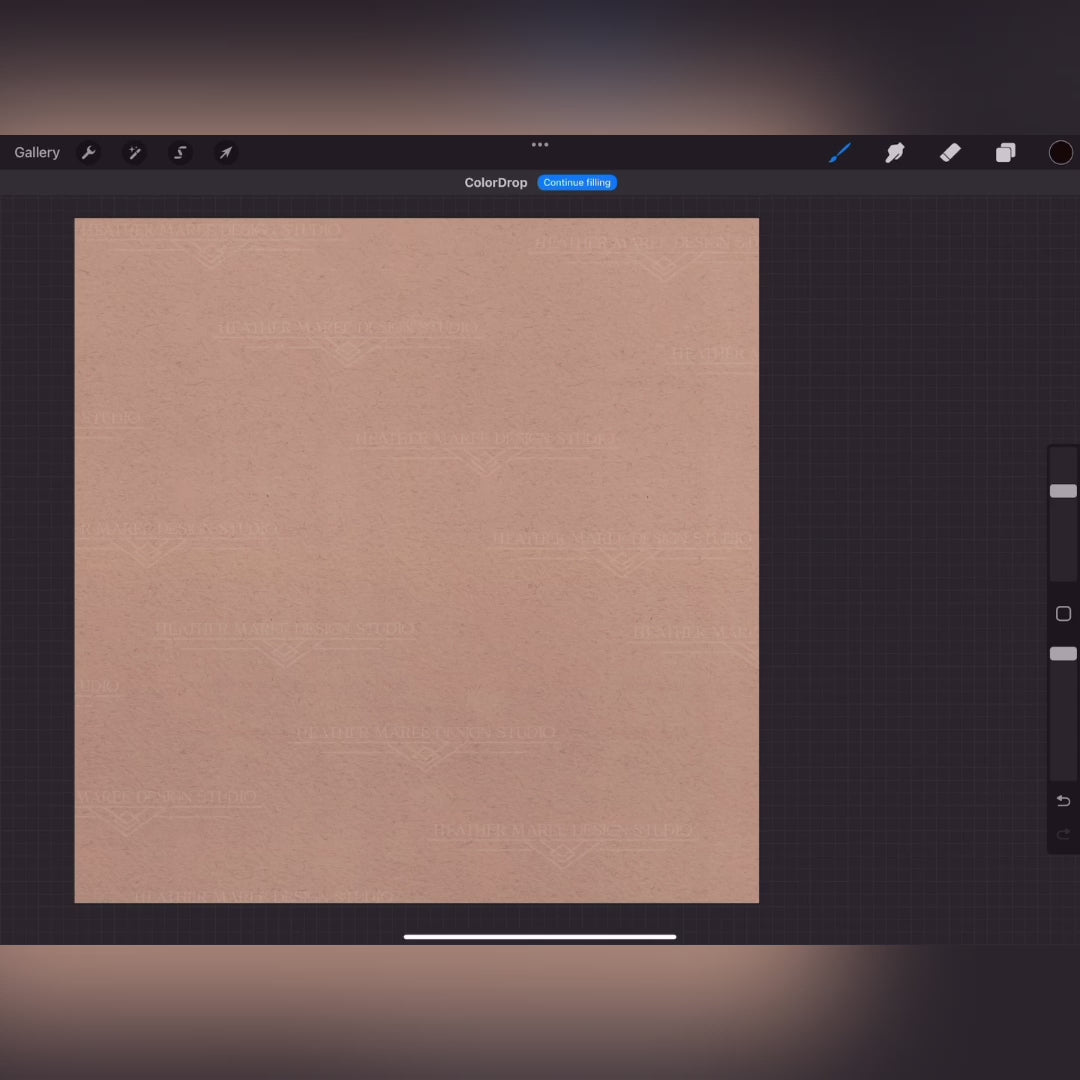
Task: Select the Smudge tool
Action: (895, 153)
